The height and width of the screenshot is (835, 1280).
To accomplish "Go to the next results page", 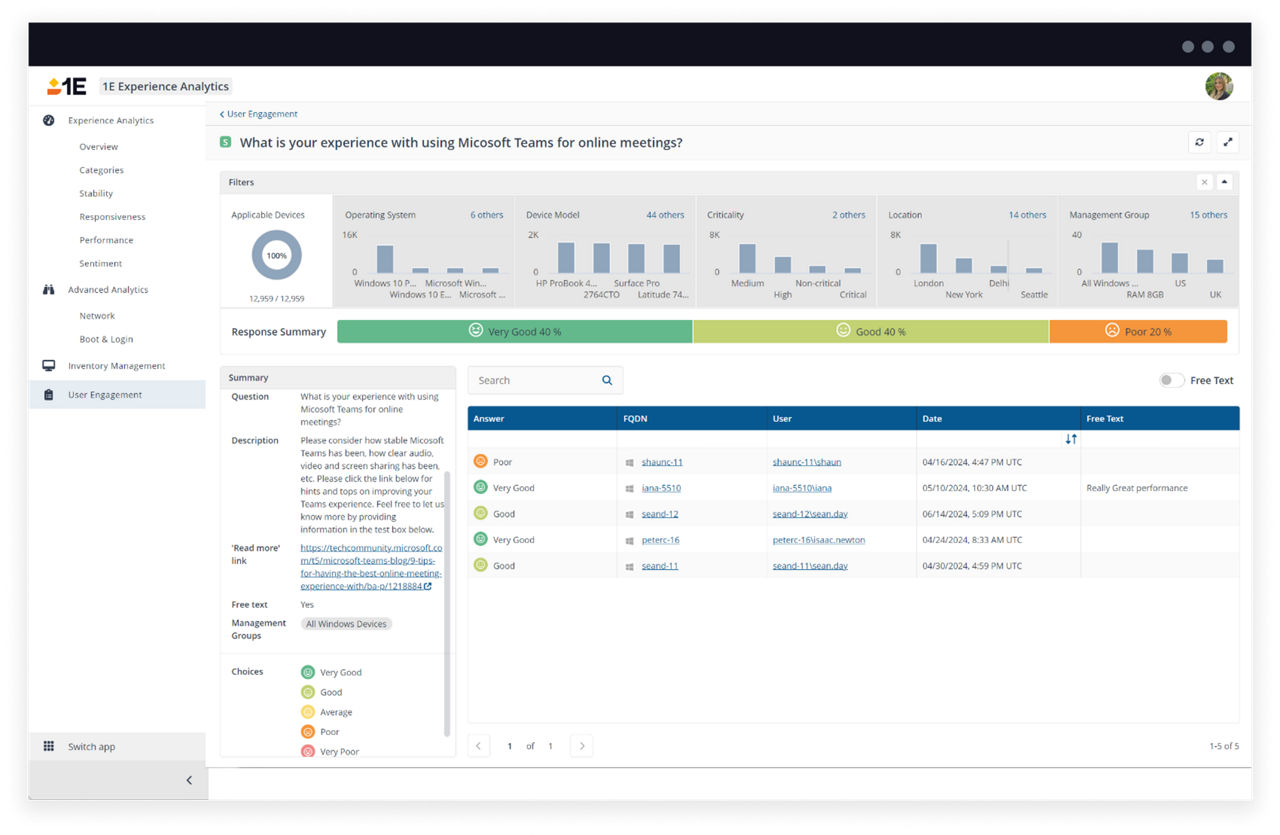I will pyautogui.click(x=581, y=746).
